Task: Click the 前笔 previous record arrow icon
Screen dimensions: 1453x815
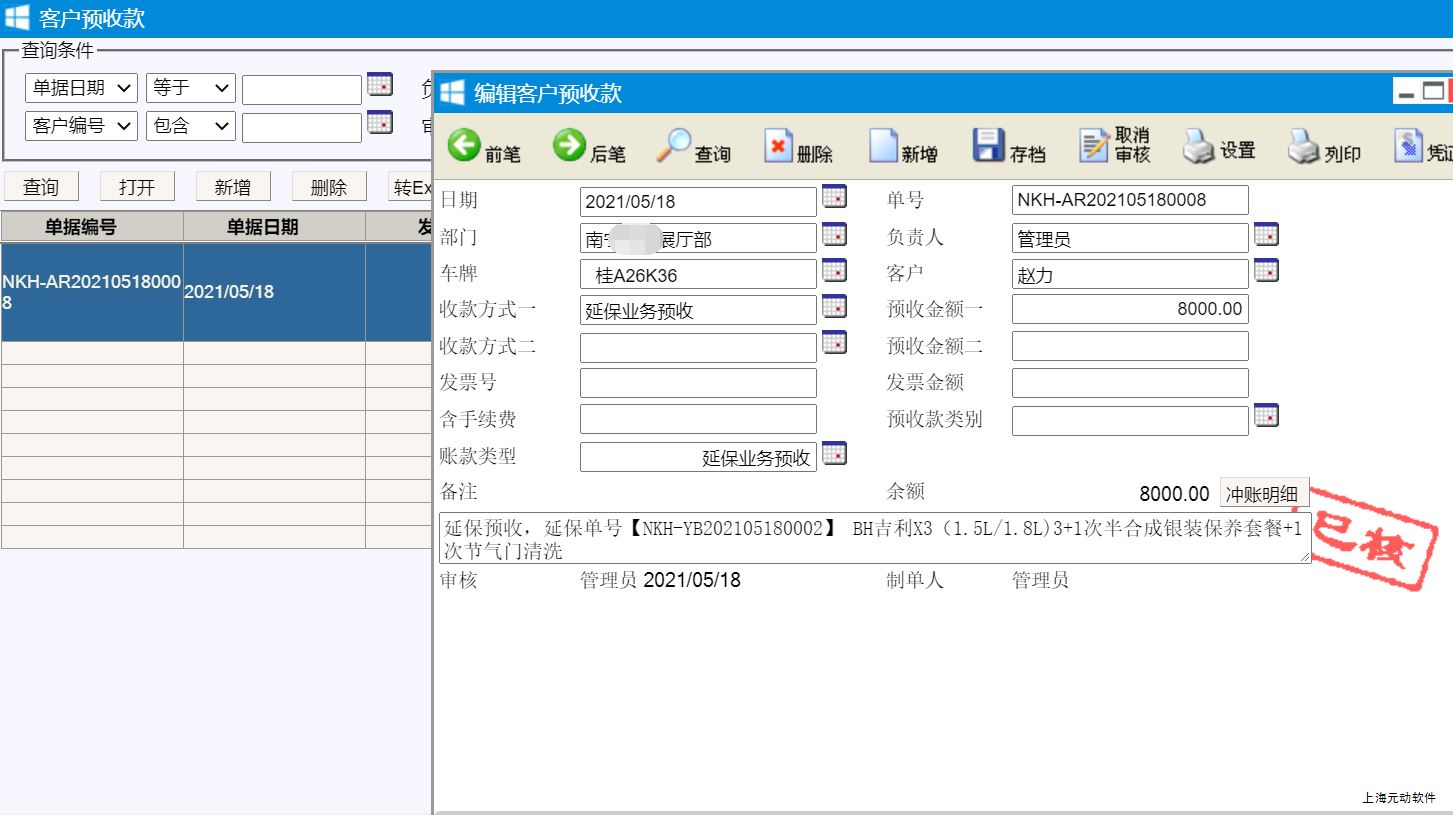Action: [464, 146]
